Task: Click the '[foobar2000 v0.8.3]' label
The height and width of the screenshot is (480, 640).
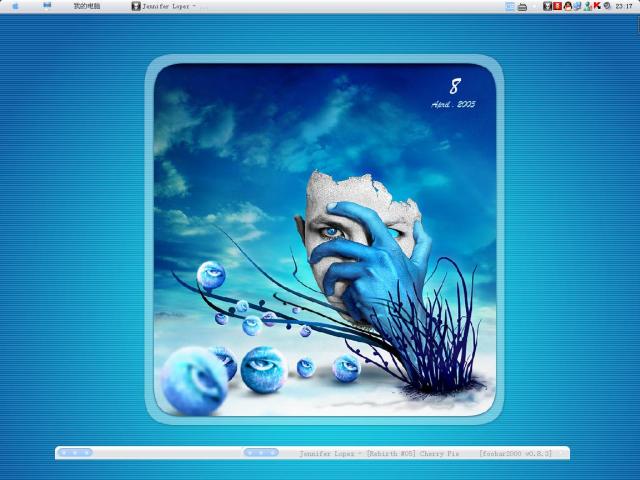Action: 516,453
